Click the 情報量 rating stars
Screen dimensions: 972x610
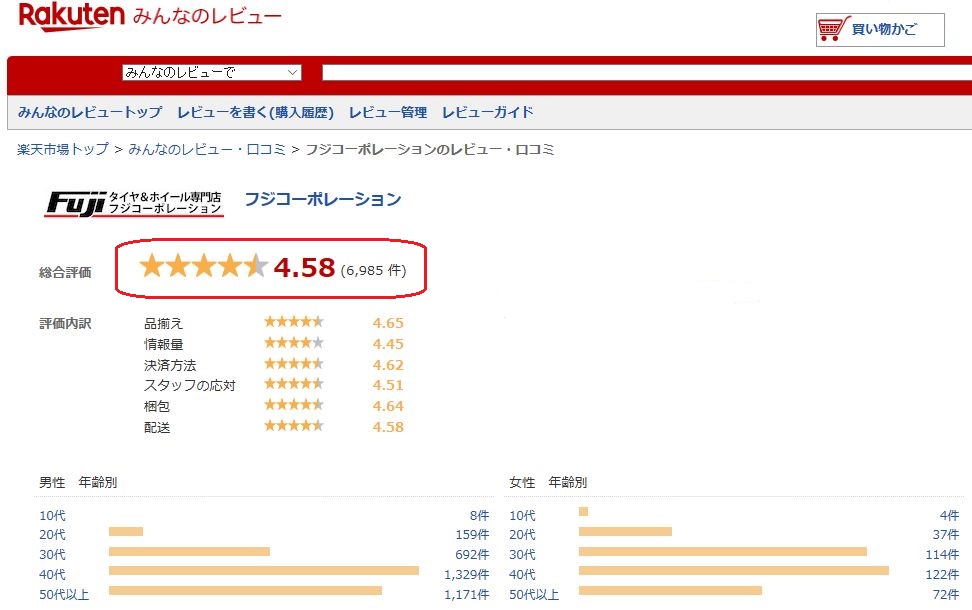tap(293, 343)
